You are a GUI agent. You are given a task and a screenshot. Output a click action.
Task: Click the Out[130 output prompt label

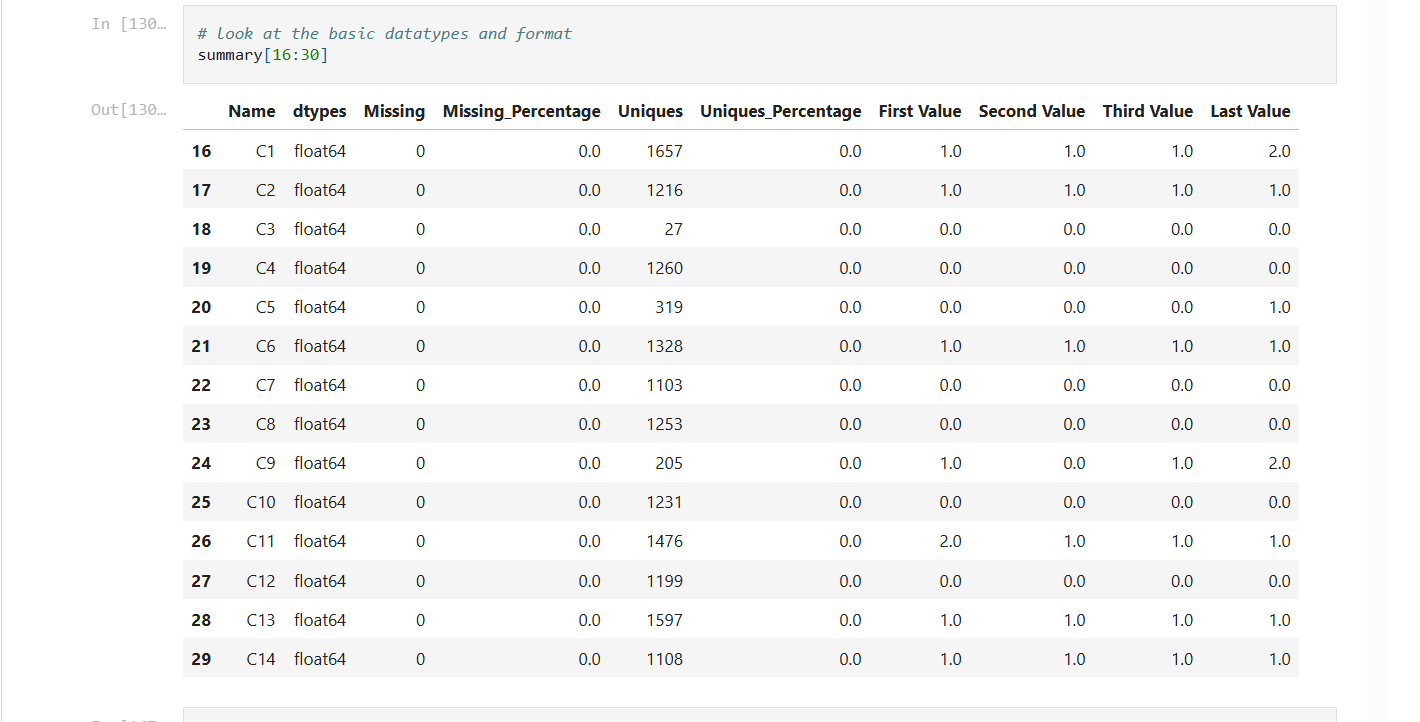pos(129,110)
